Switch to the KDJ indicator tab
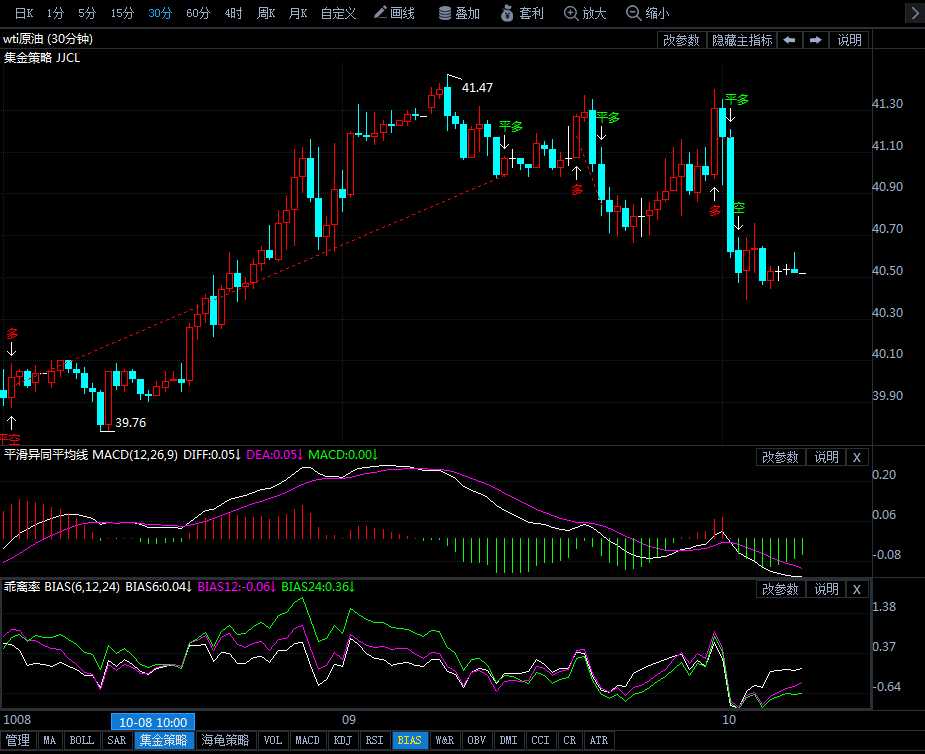This screenshot has height=754, width=925. [342, 741]
